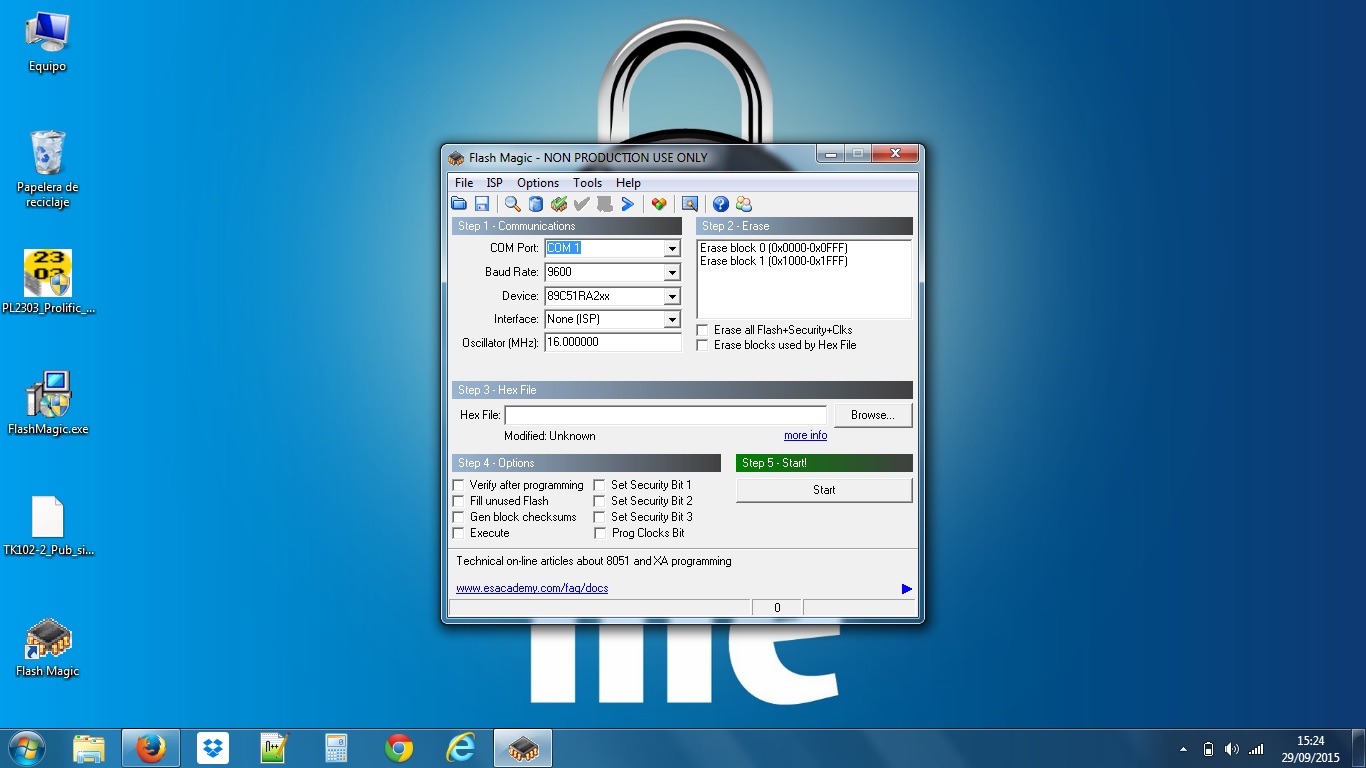Image resolution: width=1366 pixels, height=768 pixels.
Task: Click the Open hex file folder icon
Action: (459, 204)
